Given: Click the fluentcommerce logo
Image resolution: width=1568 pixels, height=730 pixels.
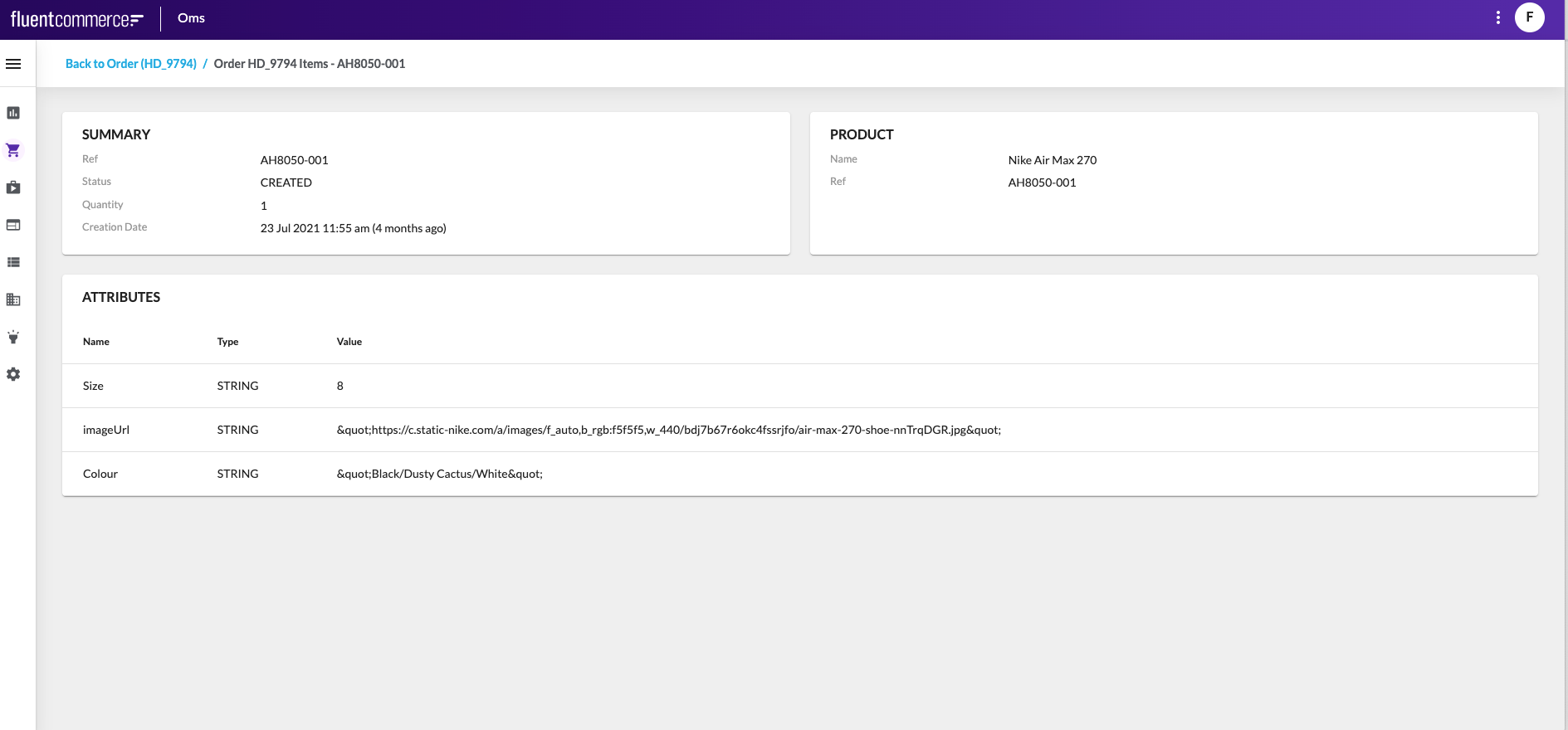Looking at the screenshot, I should pos(76,19).
